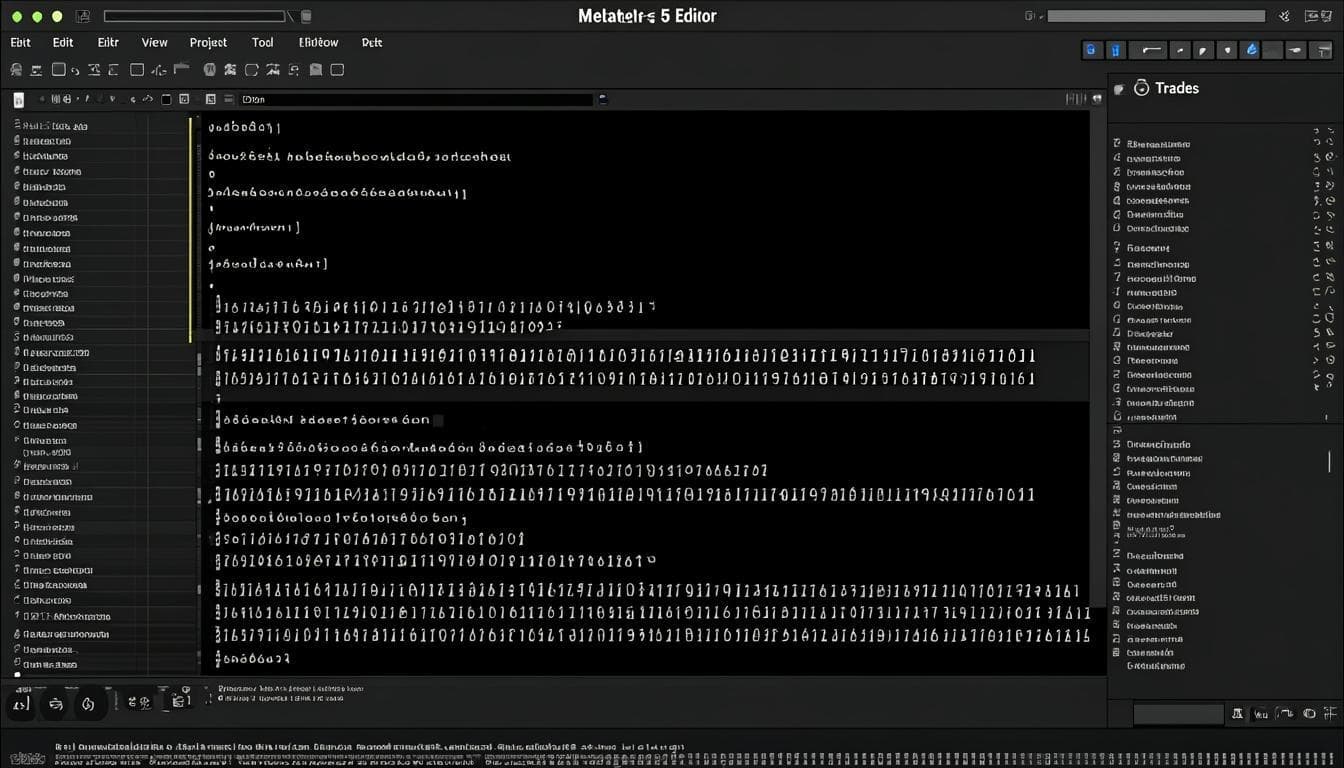Toggle the blue grid icon in the top-right toolbar
The height and width of the screenshot is (768, 1344).
(1092, 49)
